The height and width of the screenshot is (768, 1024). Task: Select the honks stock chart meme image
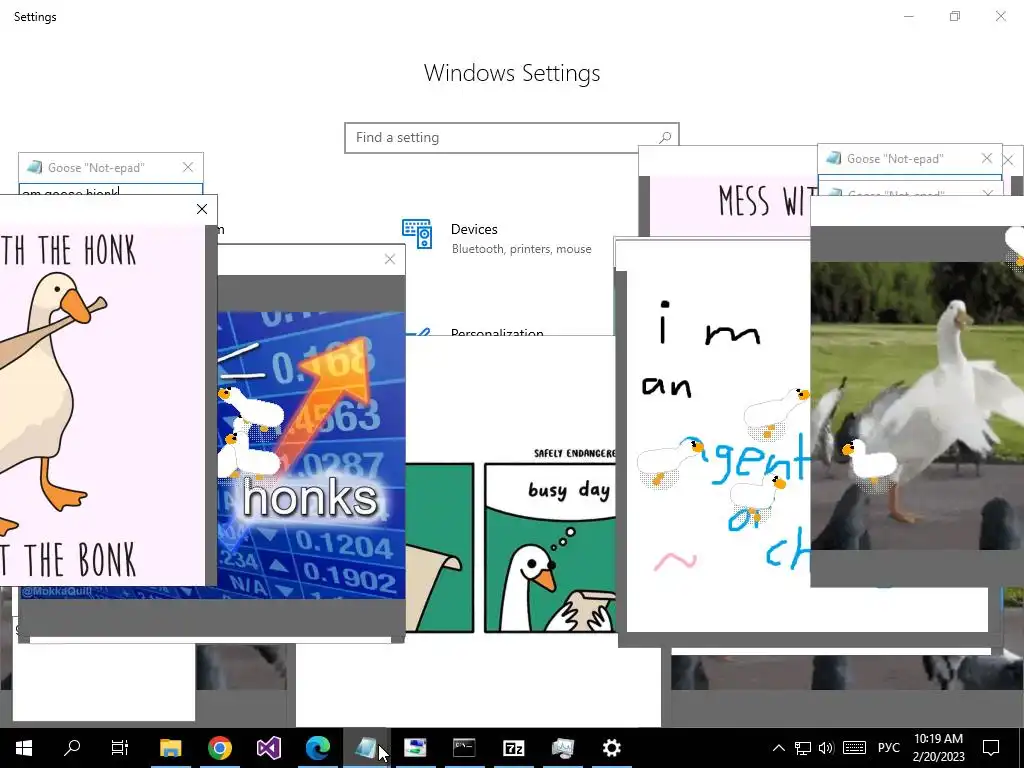[311, 455]
